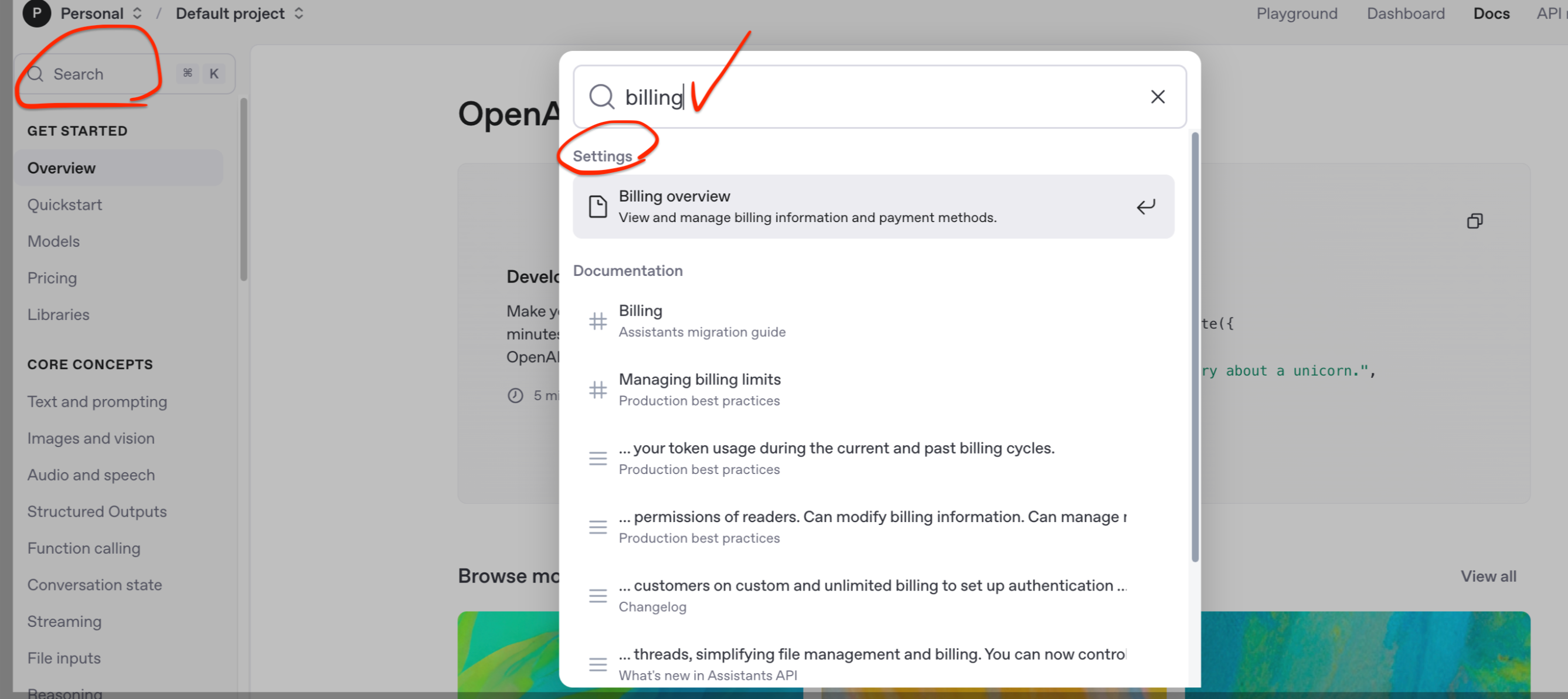Click the hash icon beside Billing result

(598, 320)
